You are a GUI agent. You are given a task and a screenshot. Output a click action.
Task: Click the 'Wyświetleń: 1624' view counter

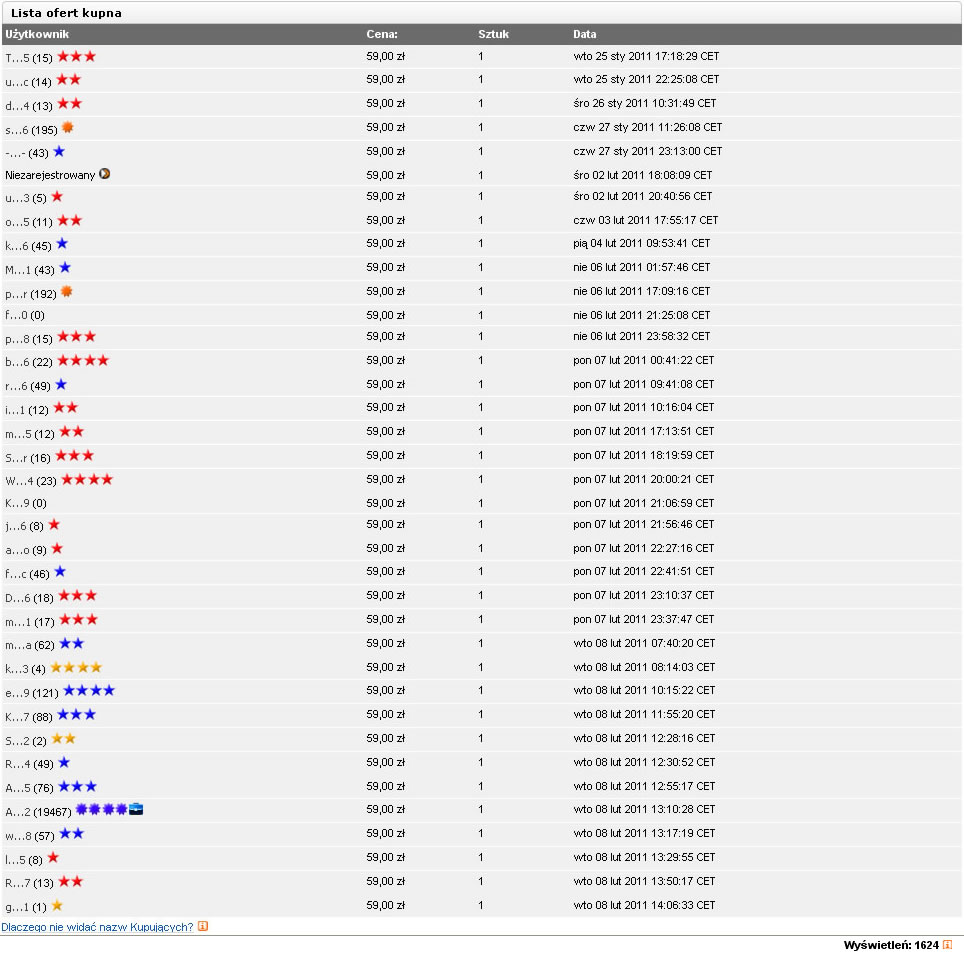(891, 945)
